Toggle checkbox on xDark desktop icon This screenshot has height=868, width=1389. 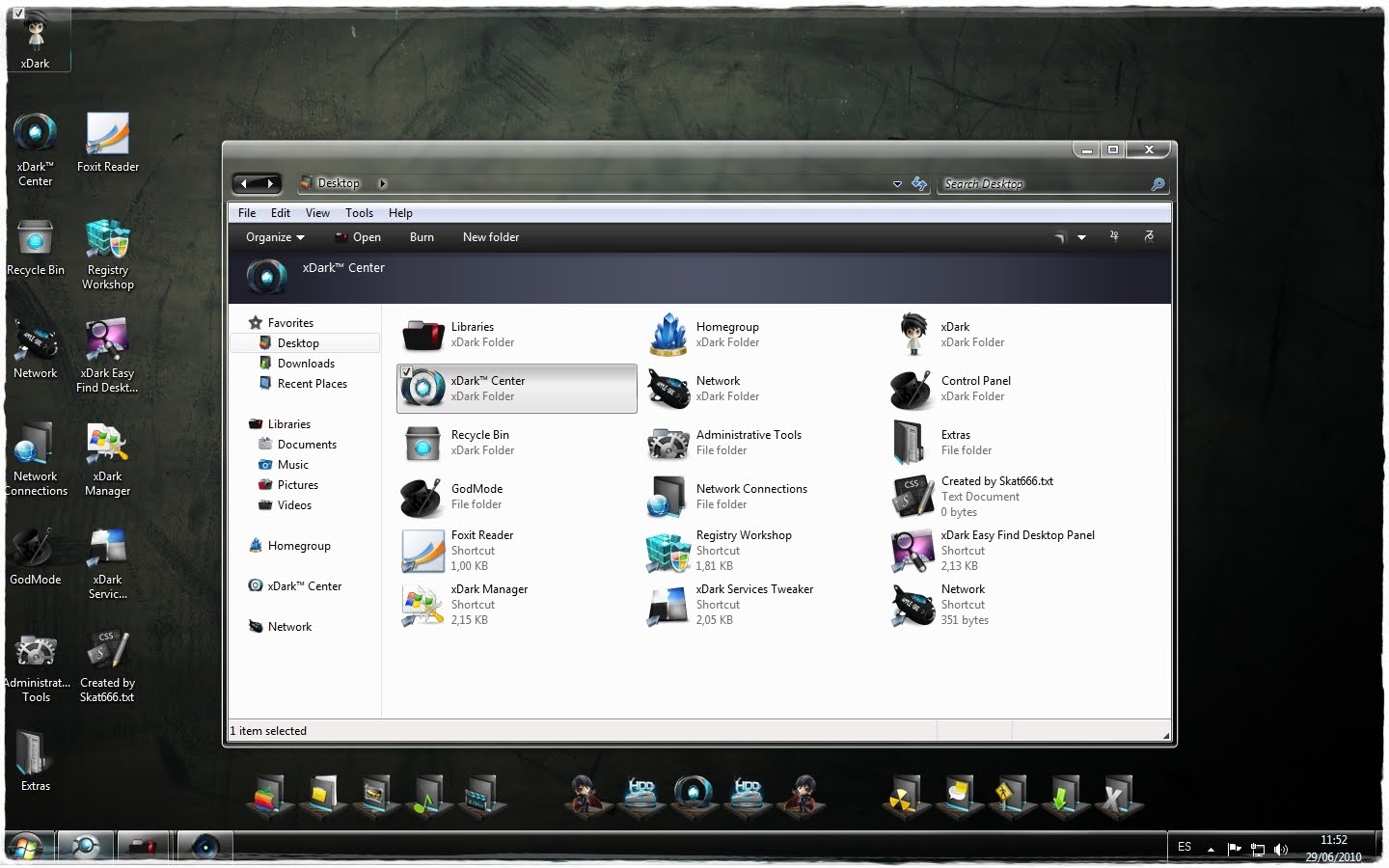(18, 14)
